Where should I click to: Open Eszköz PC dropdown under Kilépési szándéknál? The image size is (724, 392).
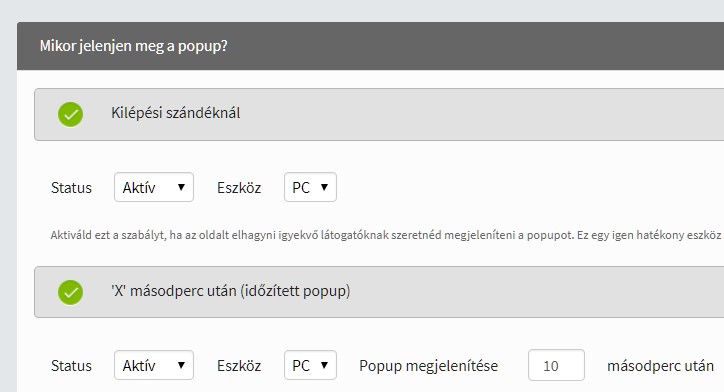pos(310,187)
